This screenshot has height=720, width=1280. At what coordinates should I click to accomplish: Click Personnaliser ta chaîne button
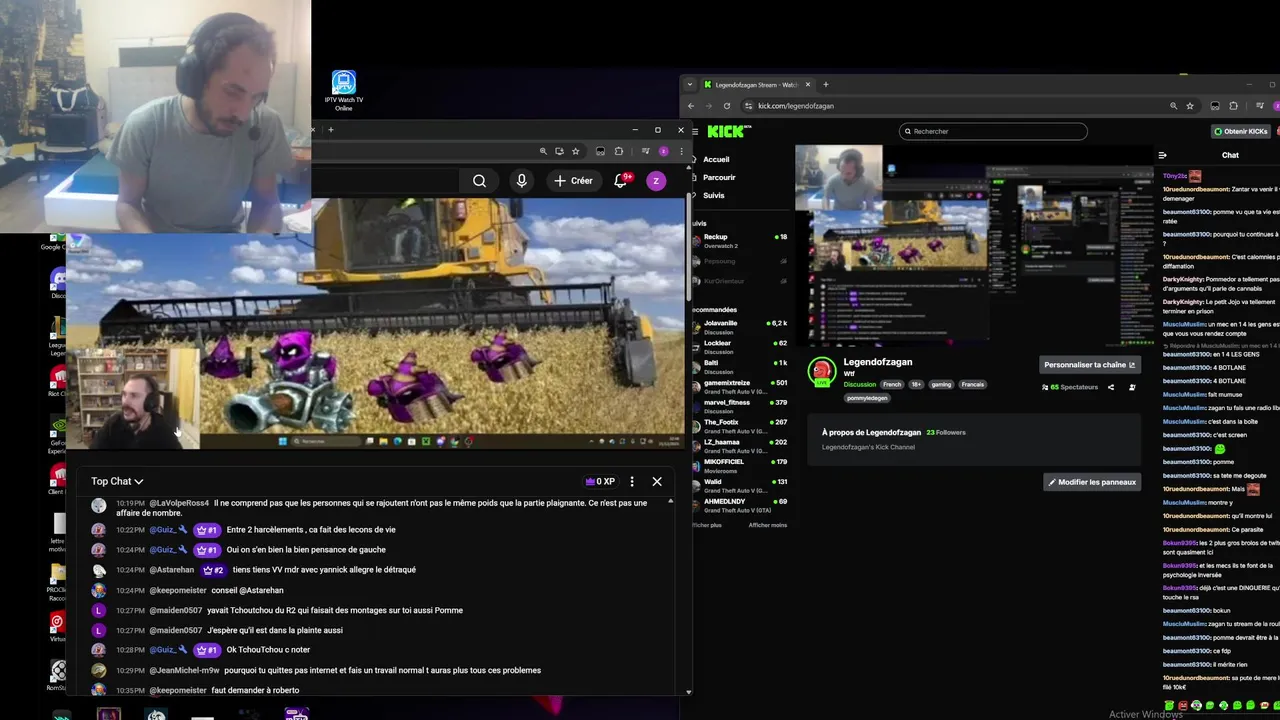[1090, 365]
